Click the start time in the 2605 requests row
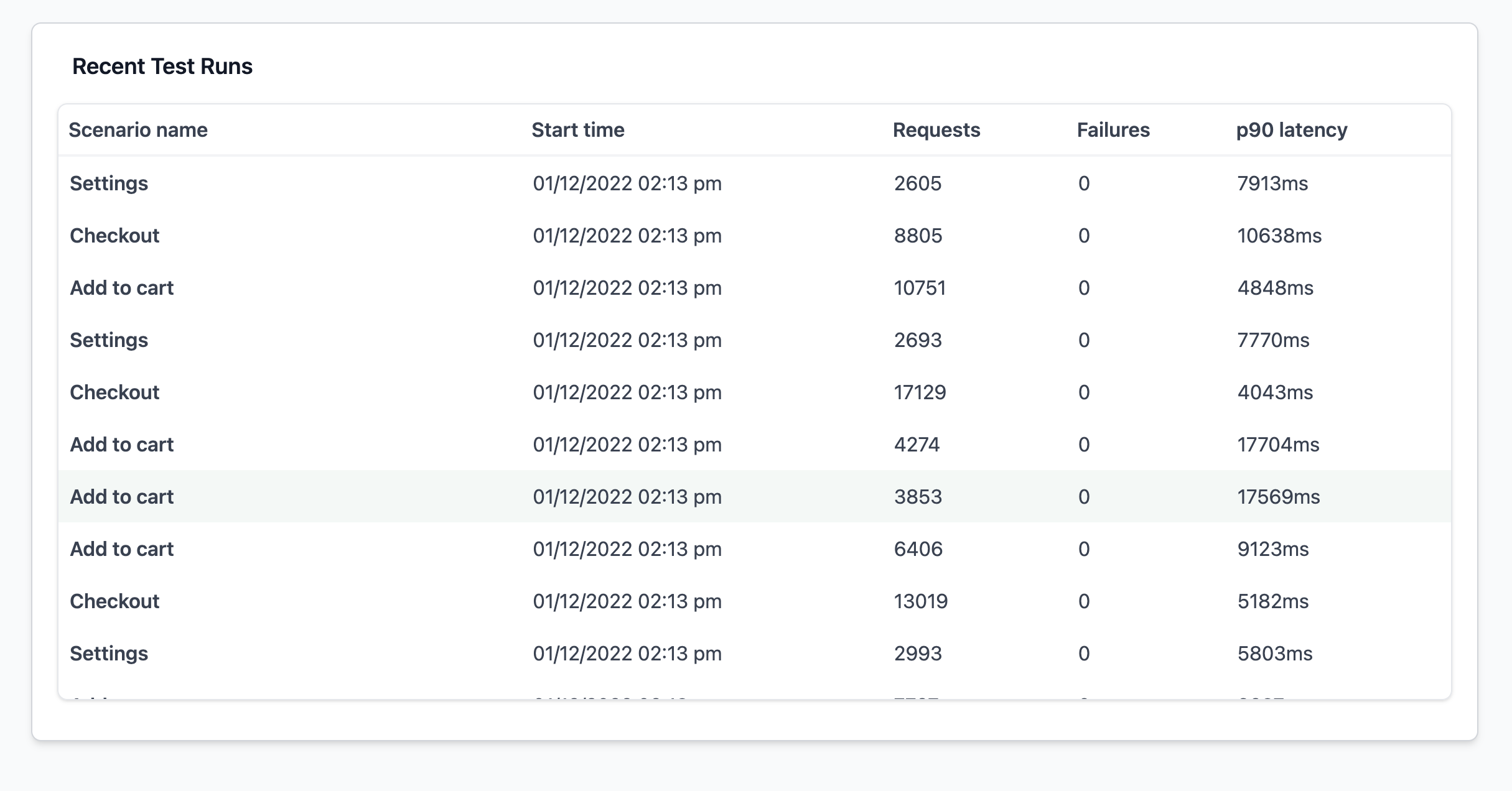This screenshot has height=791, width=1512. tap(627, 183)
